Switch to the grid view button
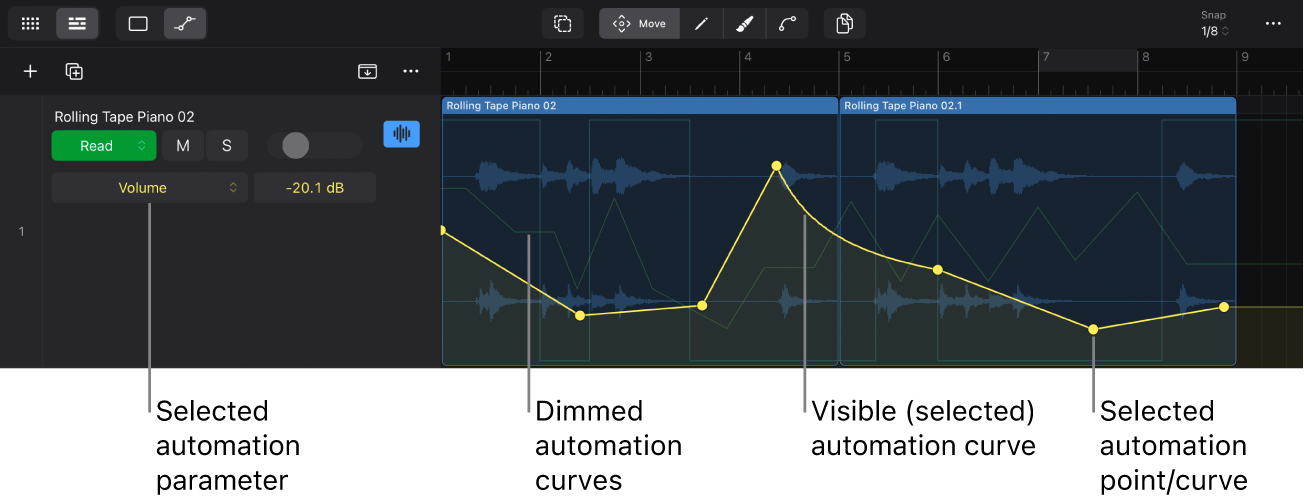The height and width of the screenshot is (500, 1304). tap(31, 23)
